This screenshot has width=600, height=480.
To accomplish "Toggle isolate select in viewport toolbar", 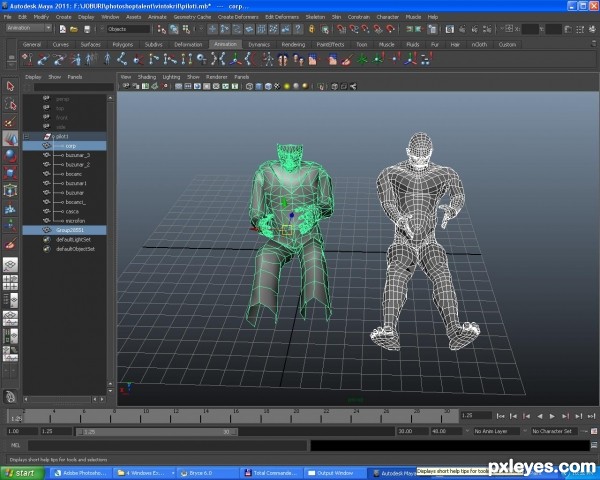I will pyautogui.click(x=321, y=87).
